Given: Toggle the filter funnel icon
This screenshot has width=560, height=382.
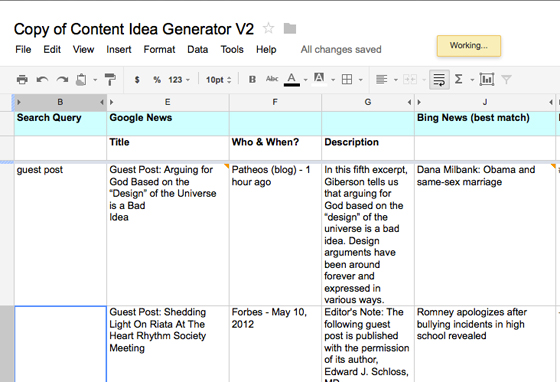Looking at the screenshot, I should 506,79.
